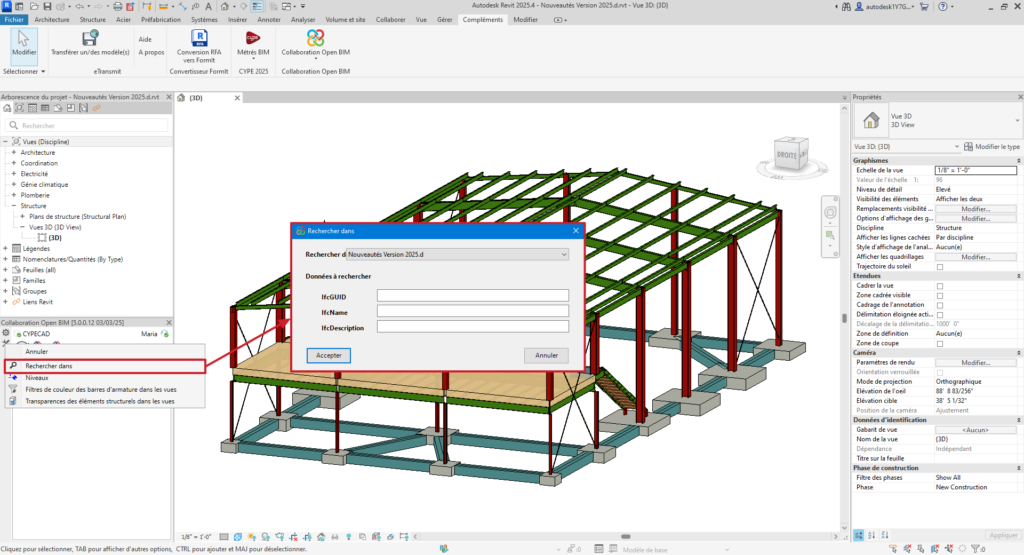1024x555 pixels.
Task: Expand the Architecture tree node
Action: click(x=14, y=152)
